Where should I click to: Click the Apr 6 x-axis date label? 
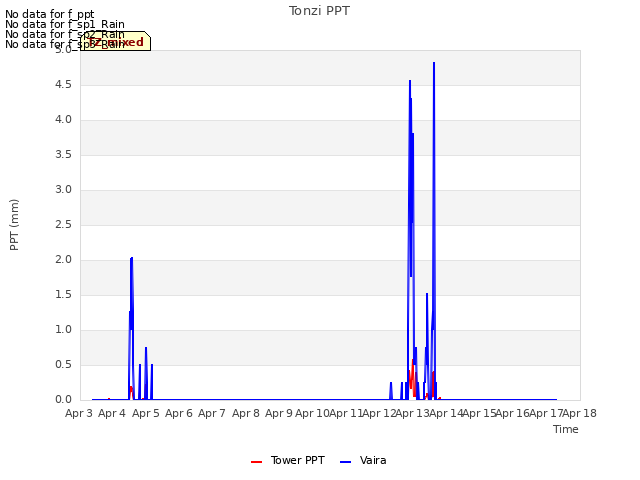[179, 413]
